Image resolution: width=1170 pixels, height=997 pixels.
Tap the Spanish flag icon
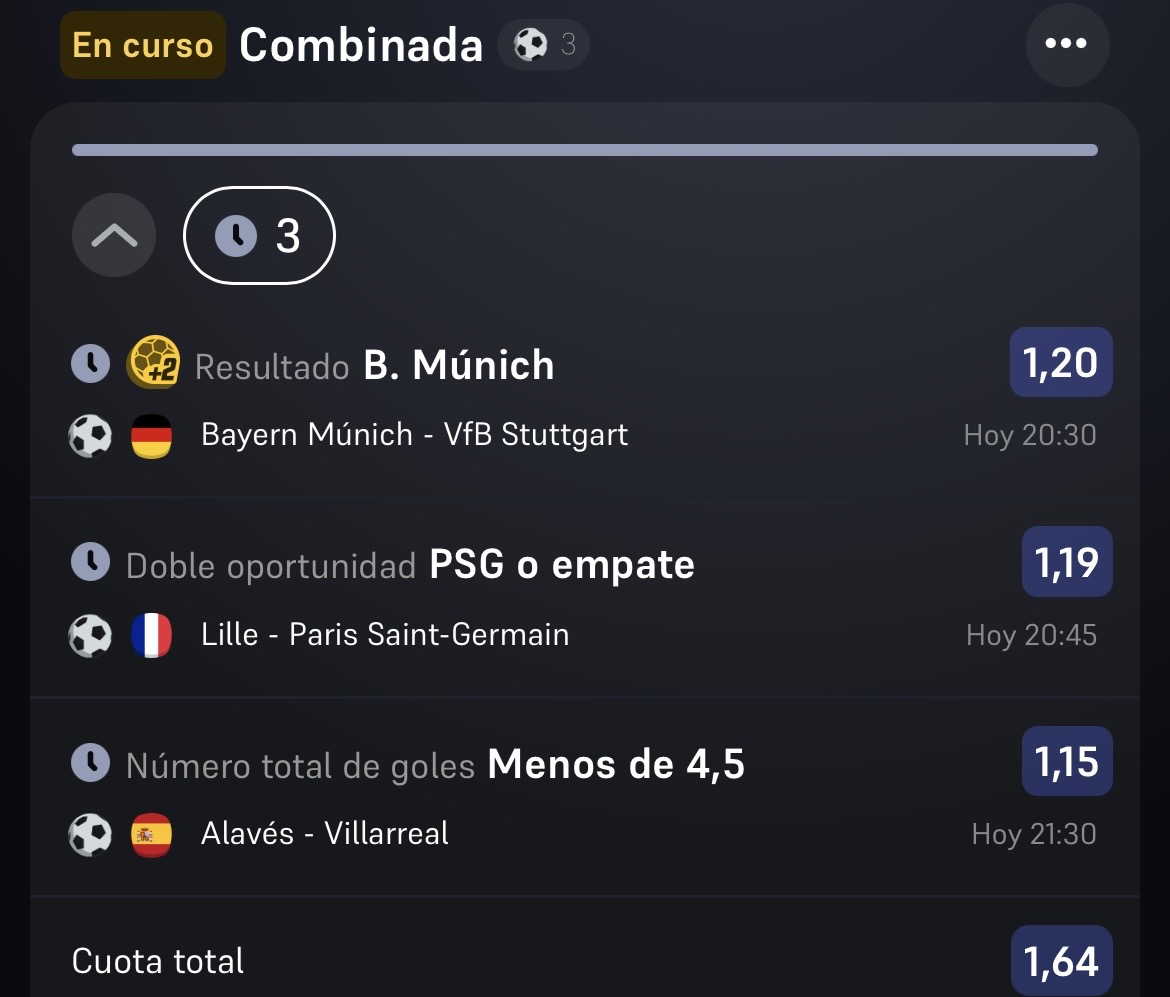pos(151,834)
